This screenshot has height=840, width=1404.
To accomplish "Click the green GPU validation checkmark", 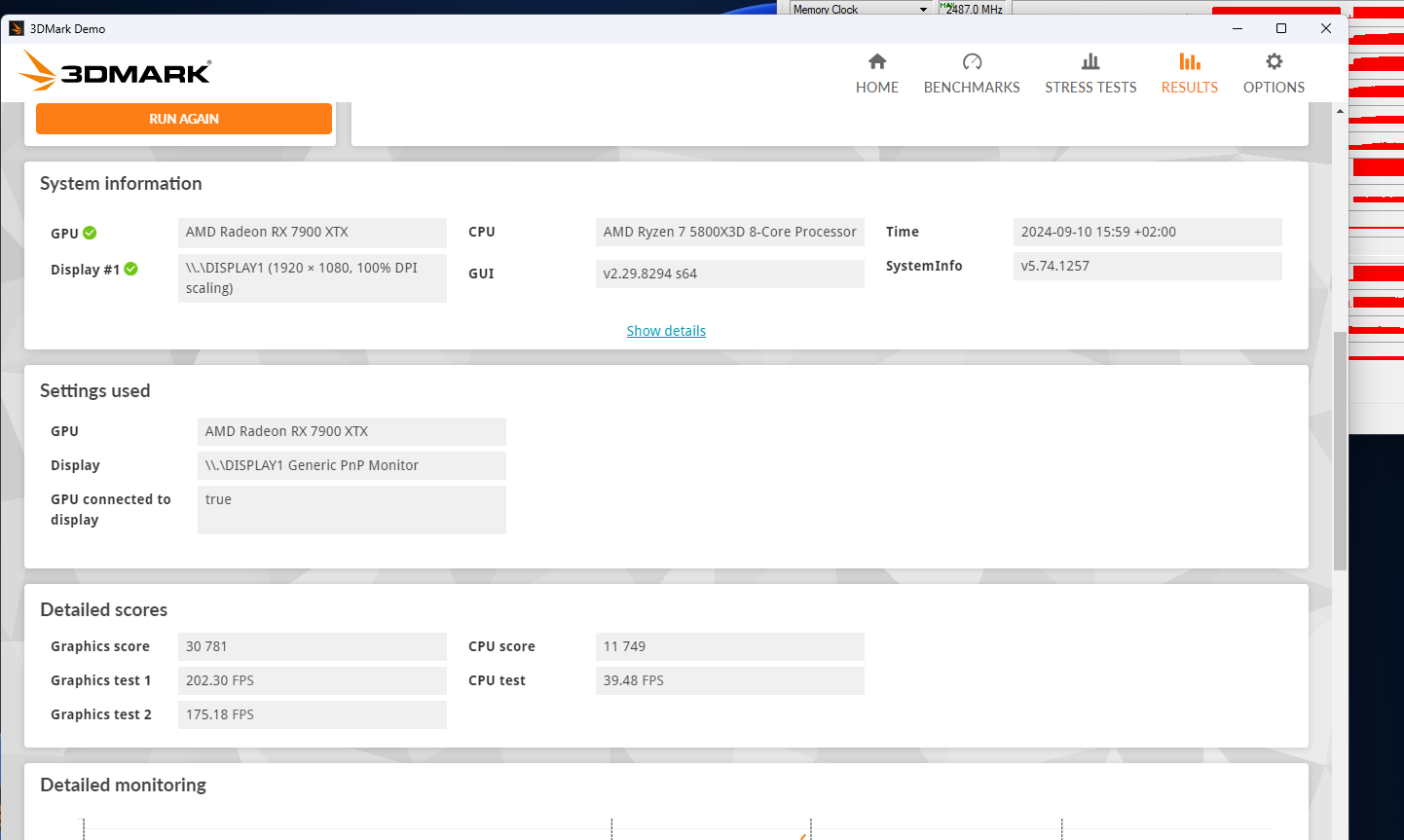I will pyautogui.click(x=90, y=233).
